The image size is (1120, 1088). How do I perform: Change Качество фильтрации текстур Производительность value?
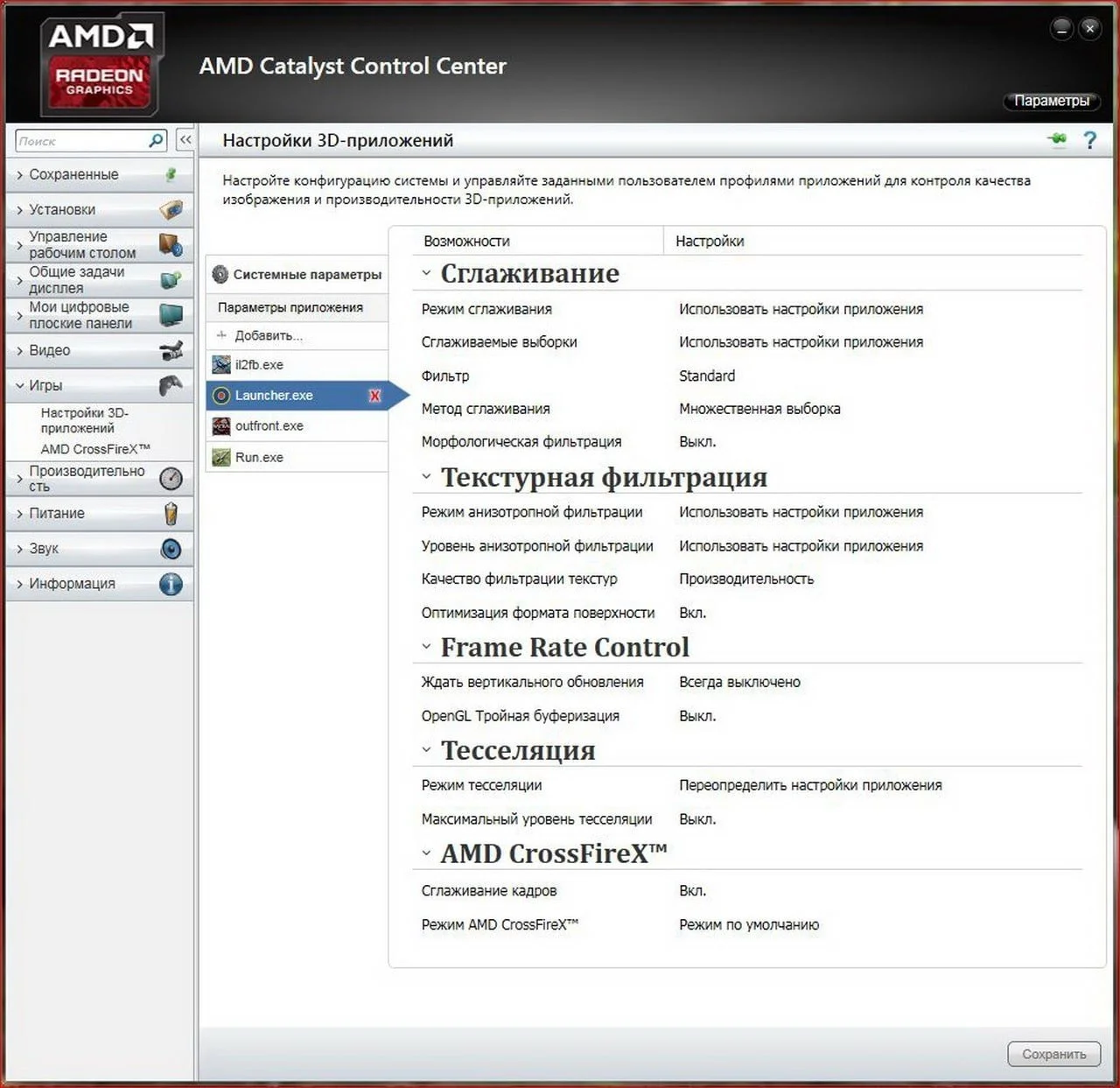pyautogui.click(x=746, y=579)
